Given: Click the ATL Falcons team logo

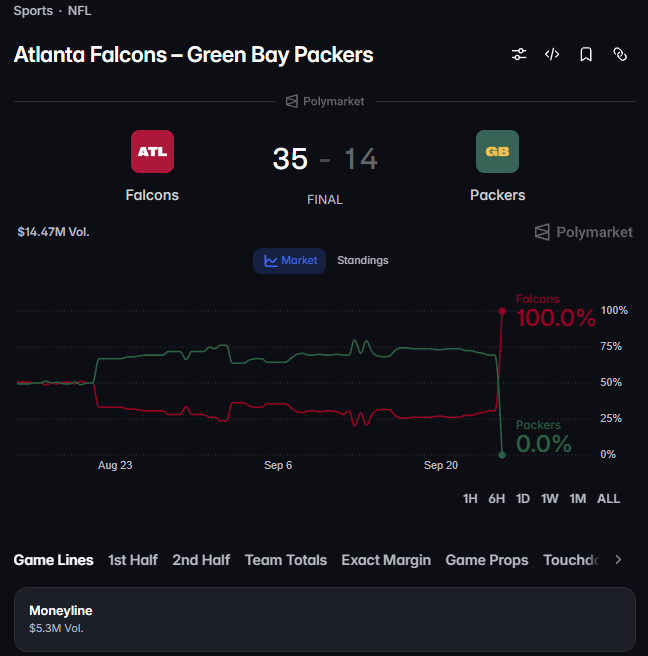Looking at the screenshot, I should pos(152,151).
